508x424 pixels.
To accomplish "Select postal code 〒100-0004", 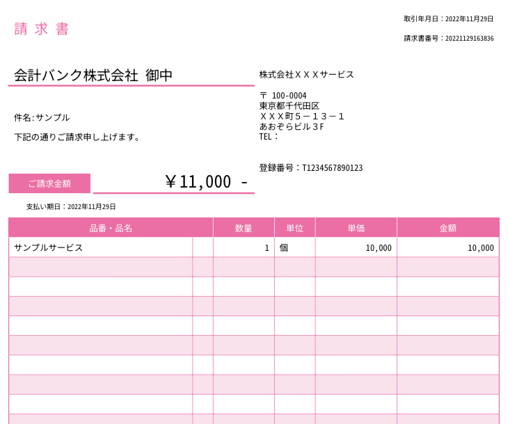I will click(283, 96).
